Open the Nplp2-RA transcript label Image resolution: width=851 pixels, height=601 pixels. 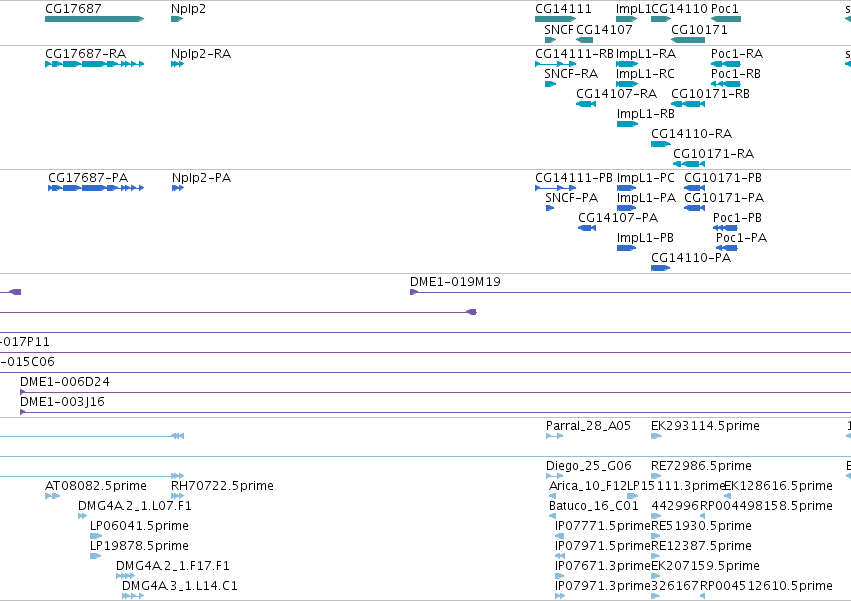pos(201,54)
